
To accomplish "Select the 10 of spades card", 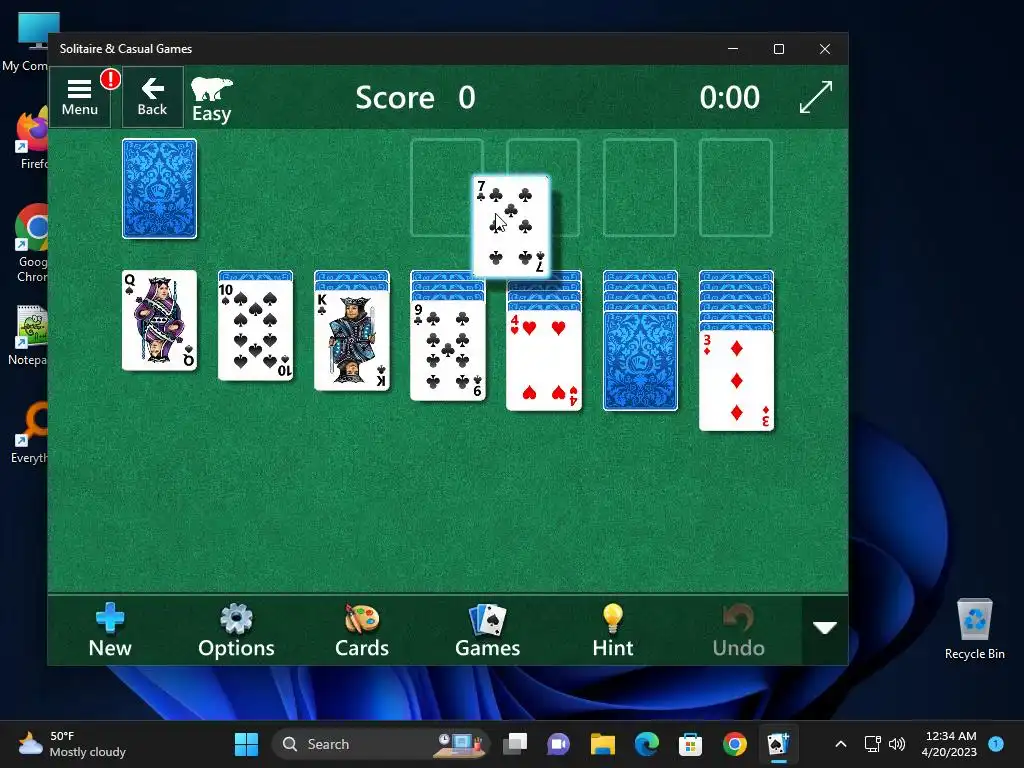I will [255, 330].
